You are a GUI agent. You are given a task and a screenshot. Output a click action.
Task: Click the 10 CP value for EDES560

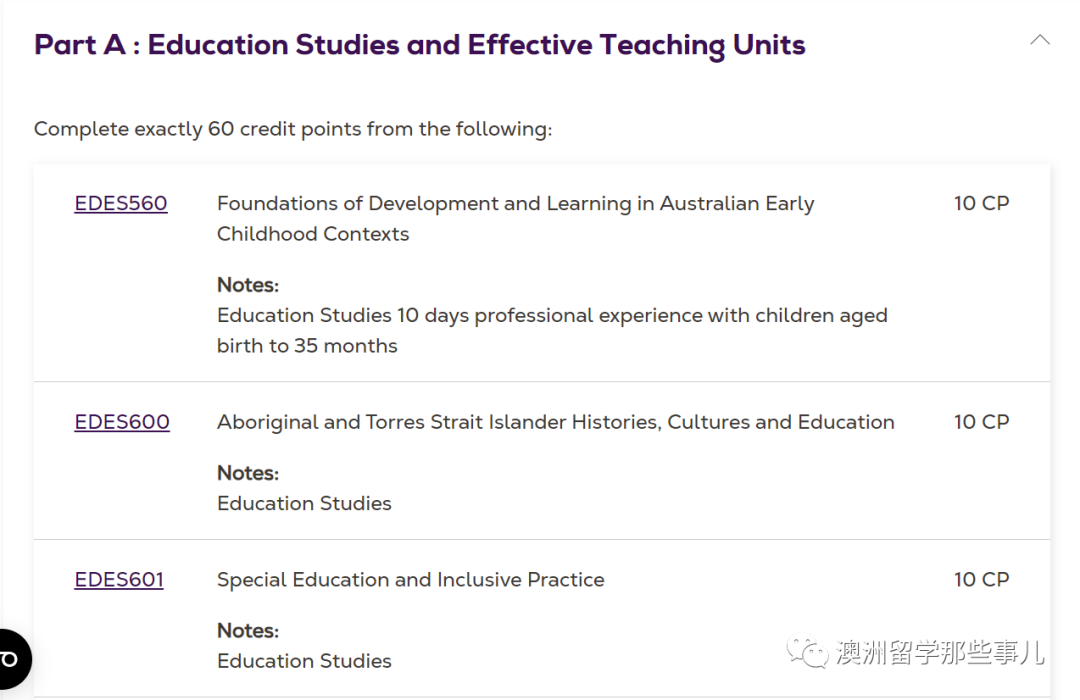click(981, 203)
